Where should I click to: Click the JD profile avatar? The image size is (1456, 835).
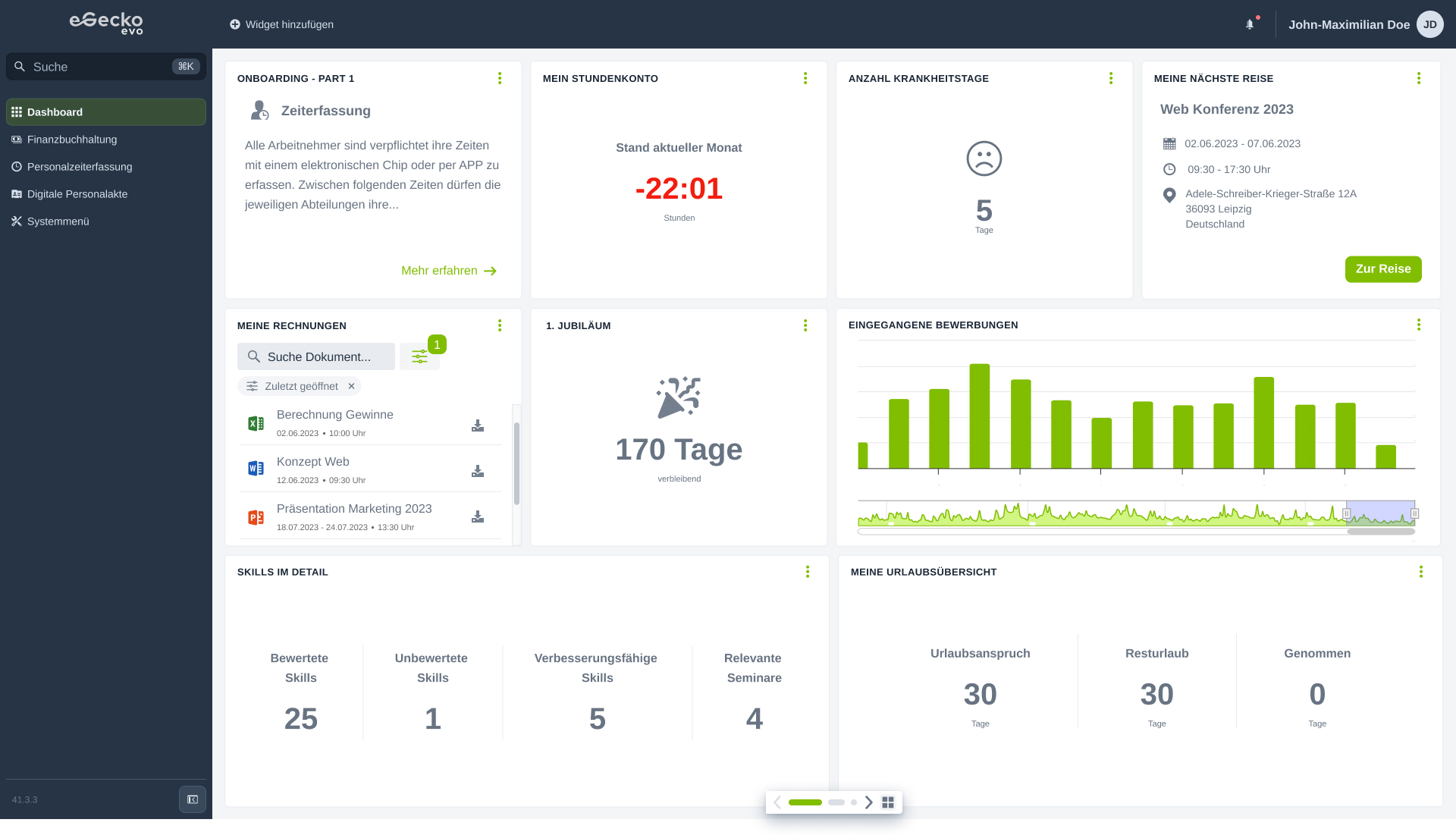click(x=1430, y=24)
